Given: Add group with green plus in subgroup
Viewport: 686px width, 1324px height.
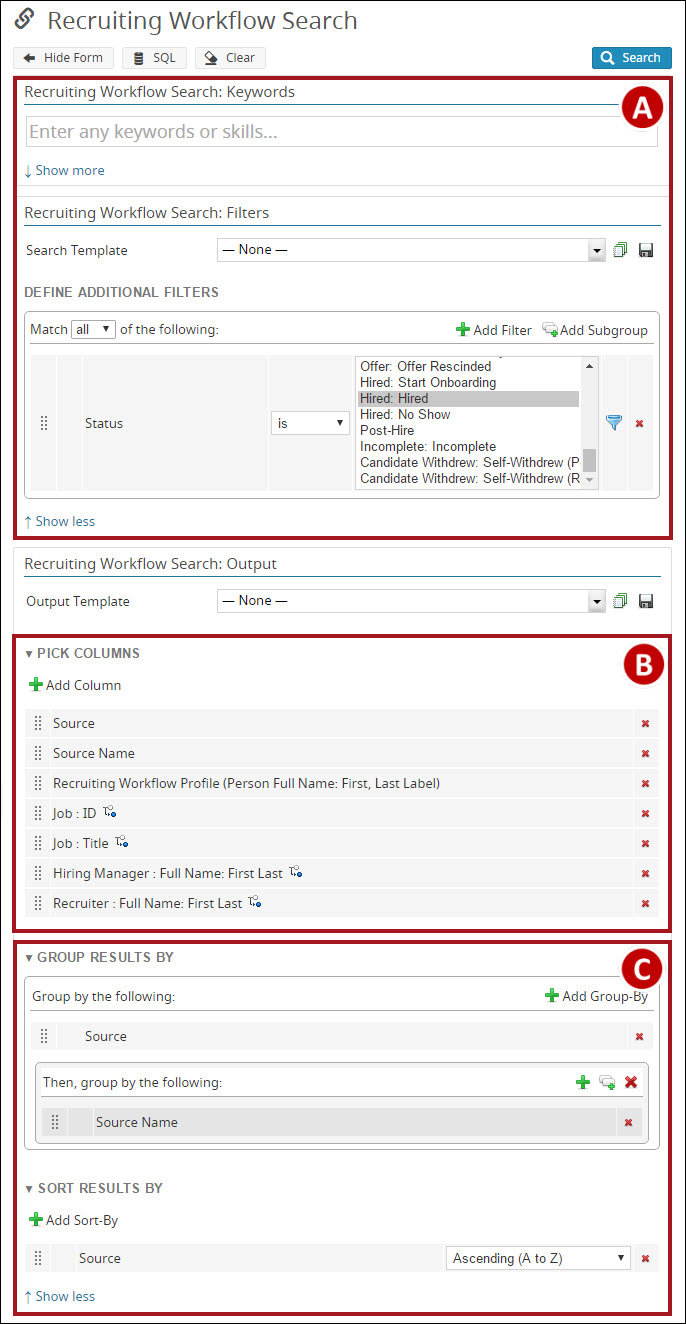Looking at the screenshot, I should click(x=583, y=1082).
